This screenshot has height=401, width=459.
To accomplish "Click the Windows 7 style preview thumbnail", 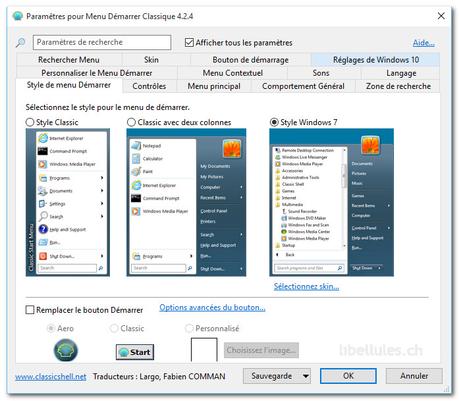I will click(331, 202).
